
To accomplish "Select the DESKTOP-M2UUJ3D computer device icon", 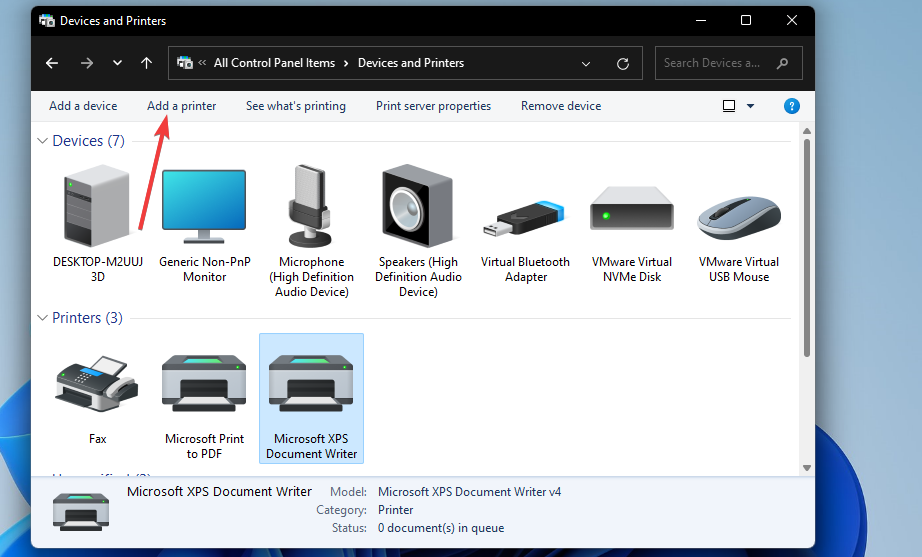I will [x=98, y=208].
